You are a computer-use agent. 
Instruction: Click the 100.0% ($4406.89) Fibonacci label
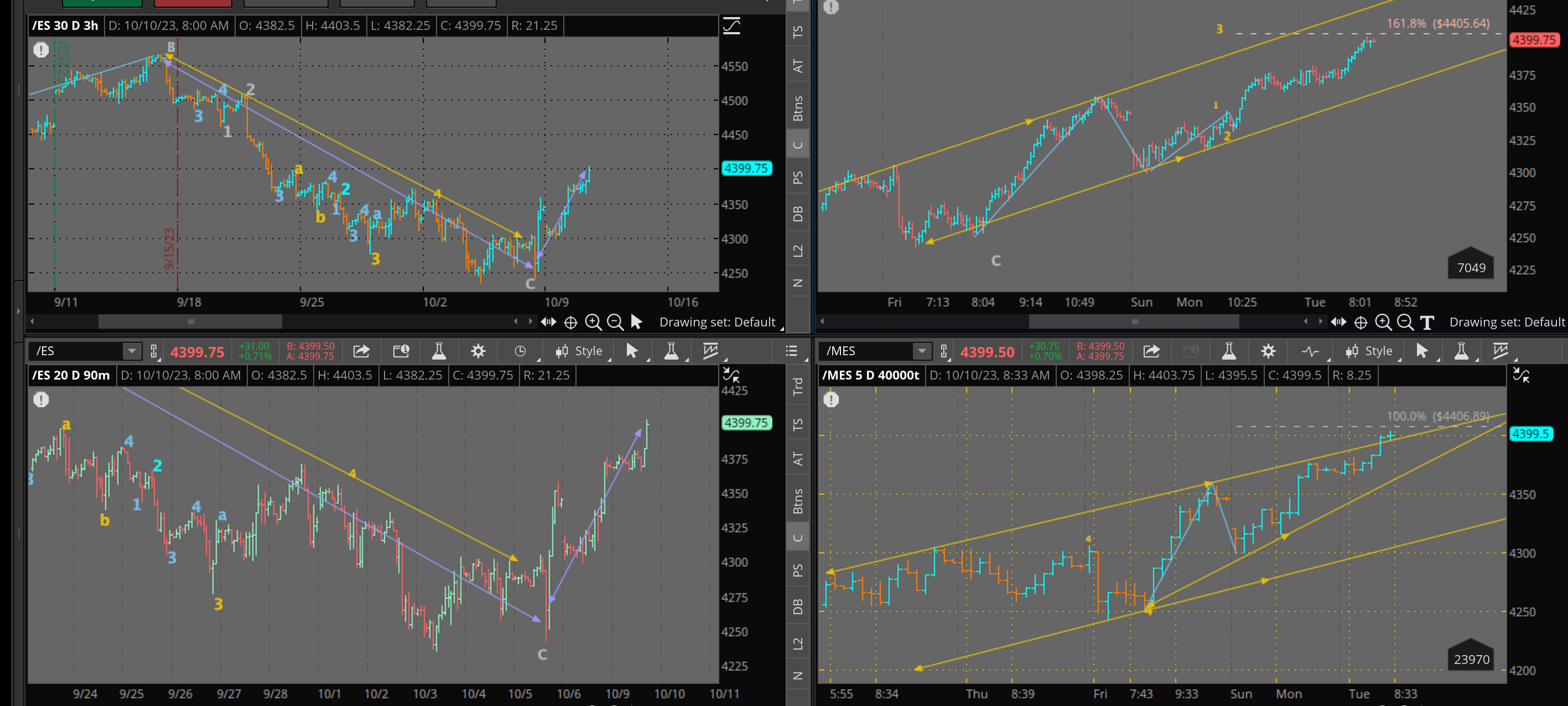coord(1438,416)
